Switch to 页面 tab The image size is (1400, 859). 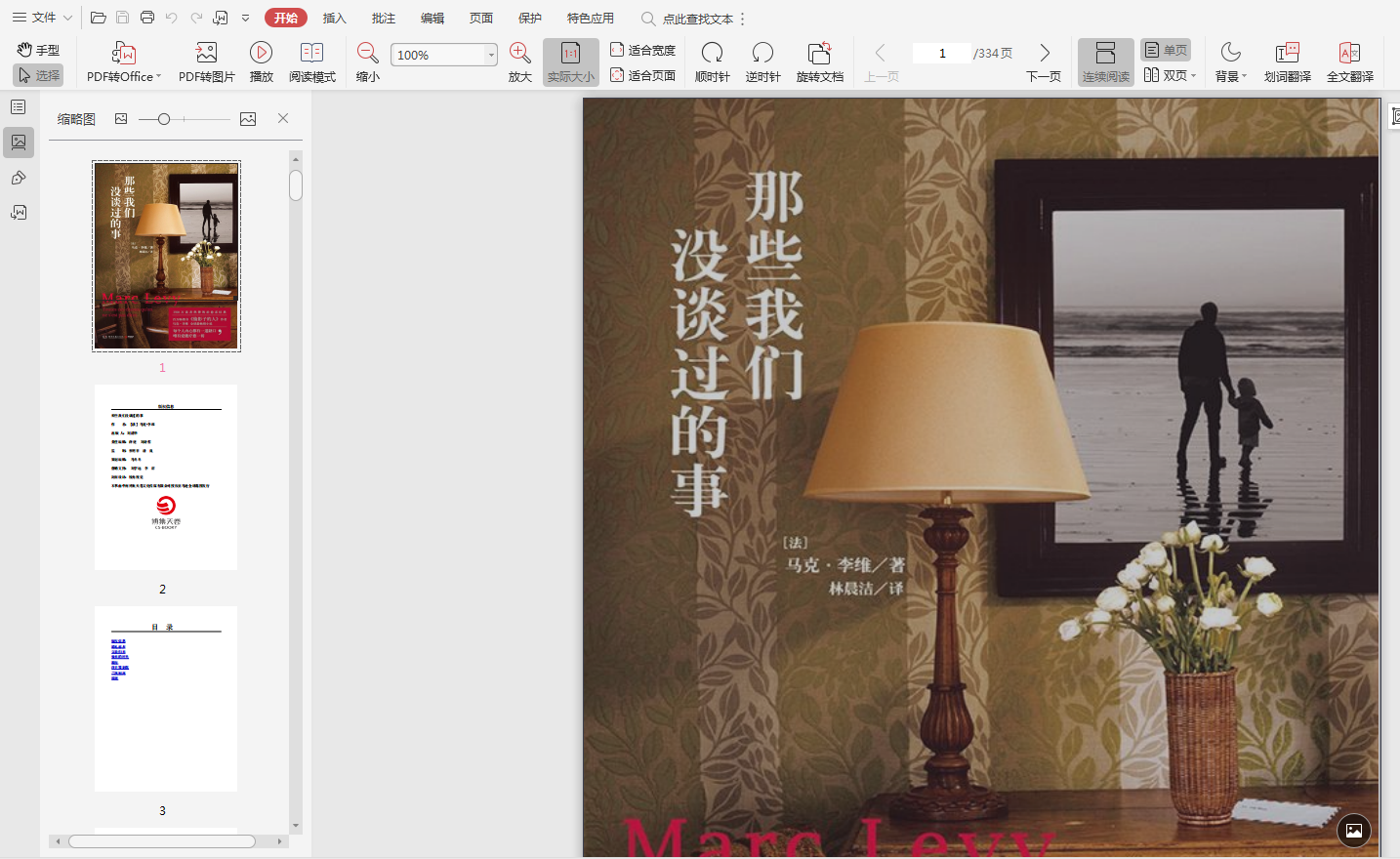(x=480, y=18)
